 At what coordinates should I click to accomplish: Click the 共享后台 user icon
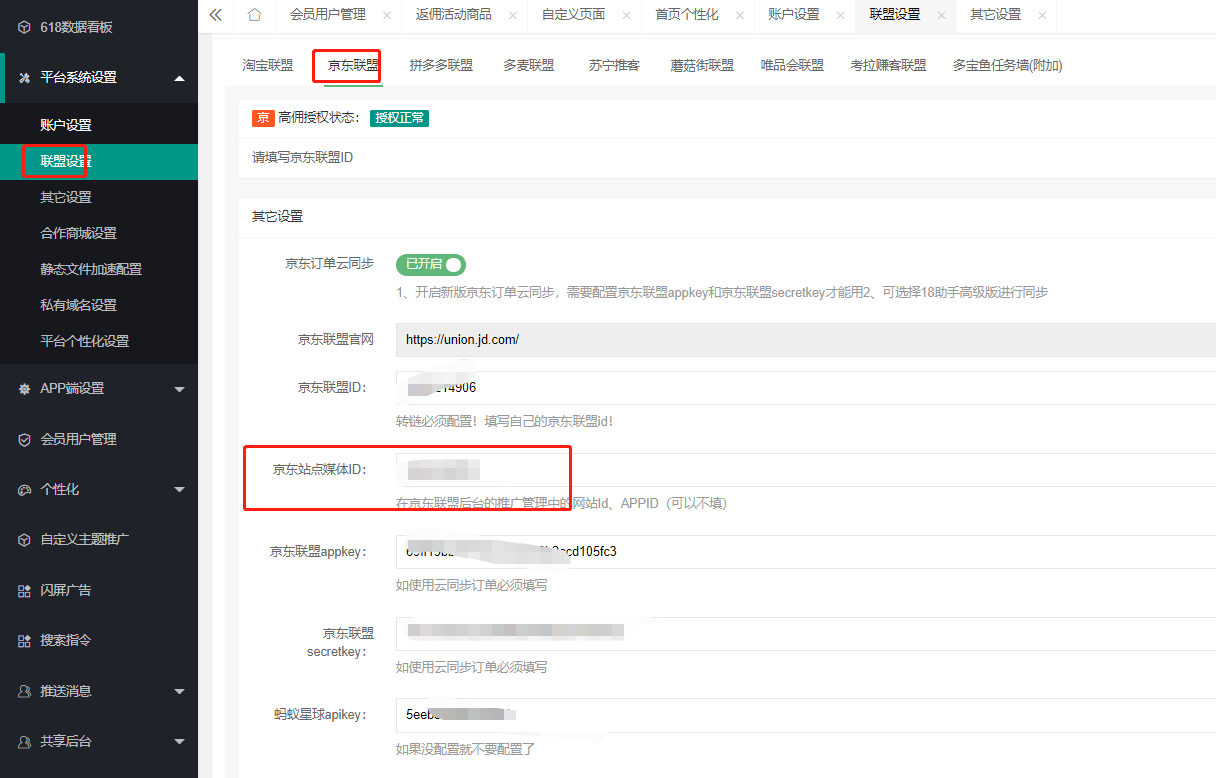25,741
